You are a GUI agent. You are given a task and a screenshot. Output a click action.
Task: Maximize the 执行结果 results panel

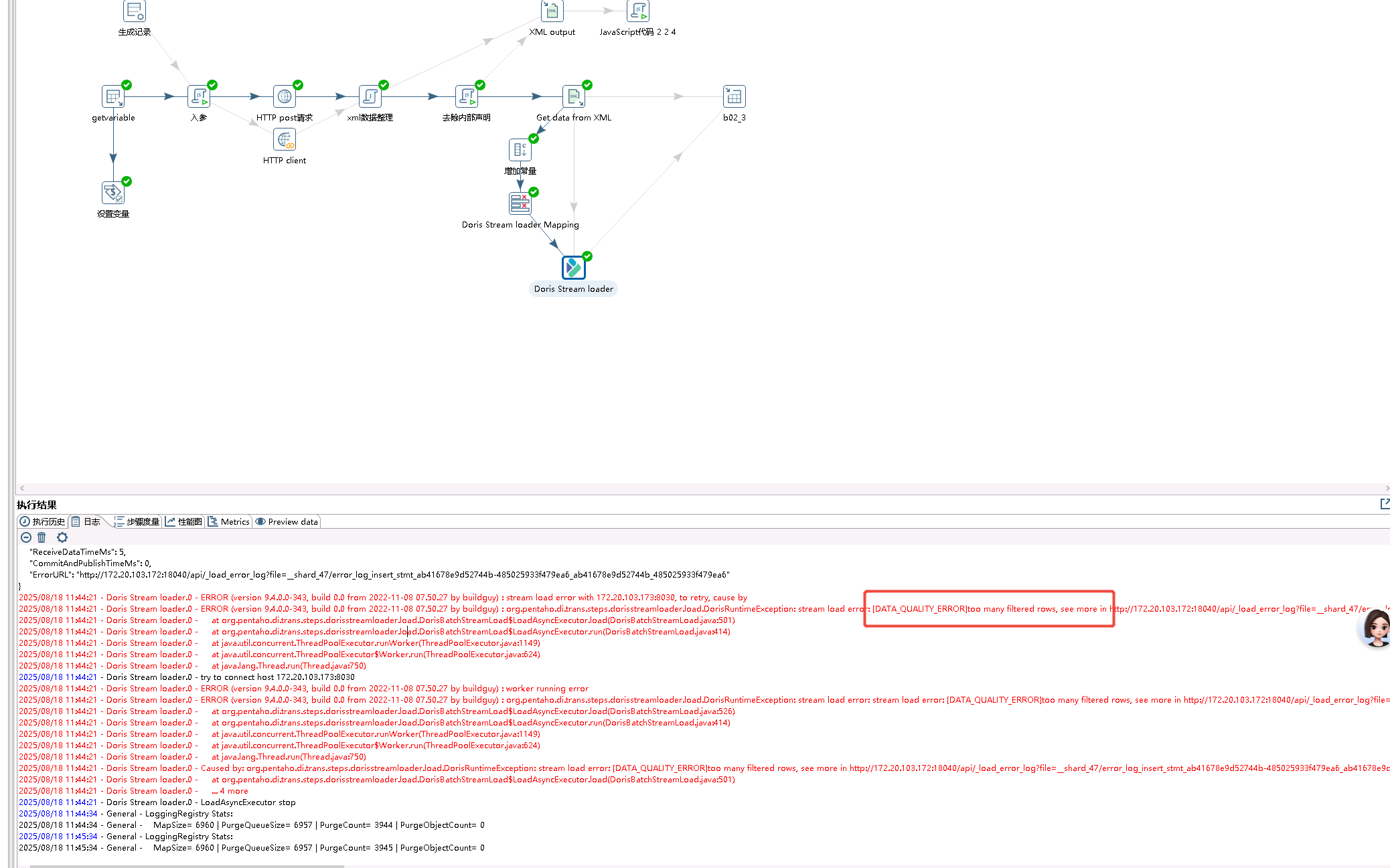point(1385,504)
